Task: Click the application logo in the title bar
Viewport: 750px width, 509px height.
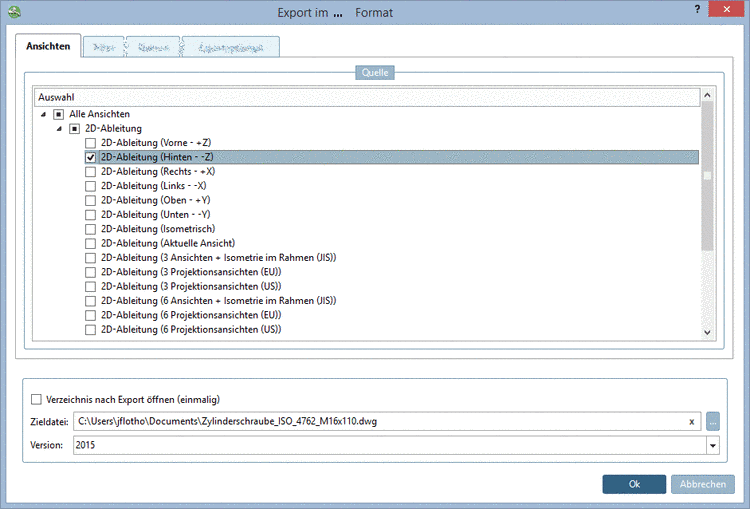Action: tap(15, 11)
